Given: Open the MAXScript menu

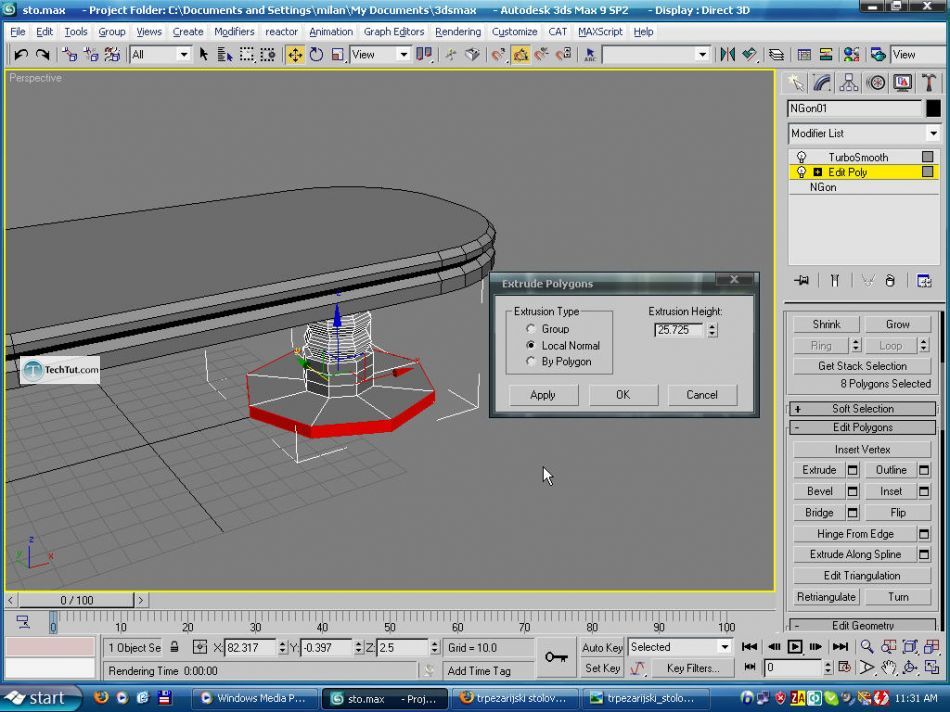Looking at the screenshot, I should tap(600, 32).
